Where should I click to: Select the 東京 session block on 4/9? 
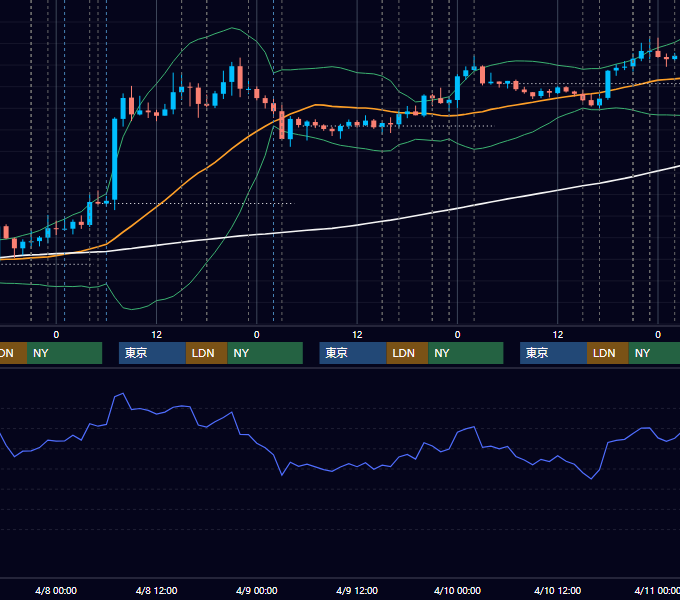353,353
